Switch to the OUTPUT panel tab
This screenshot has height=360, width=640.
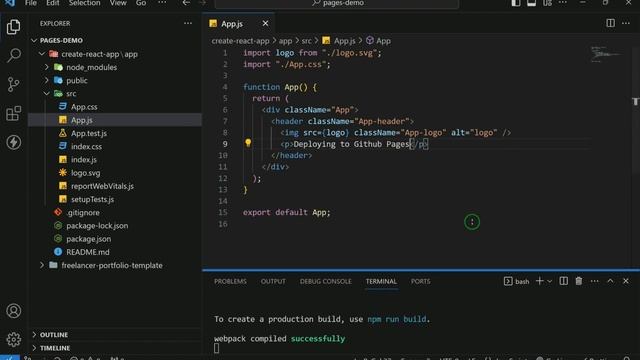click(x=273, y=281)
